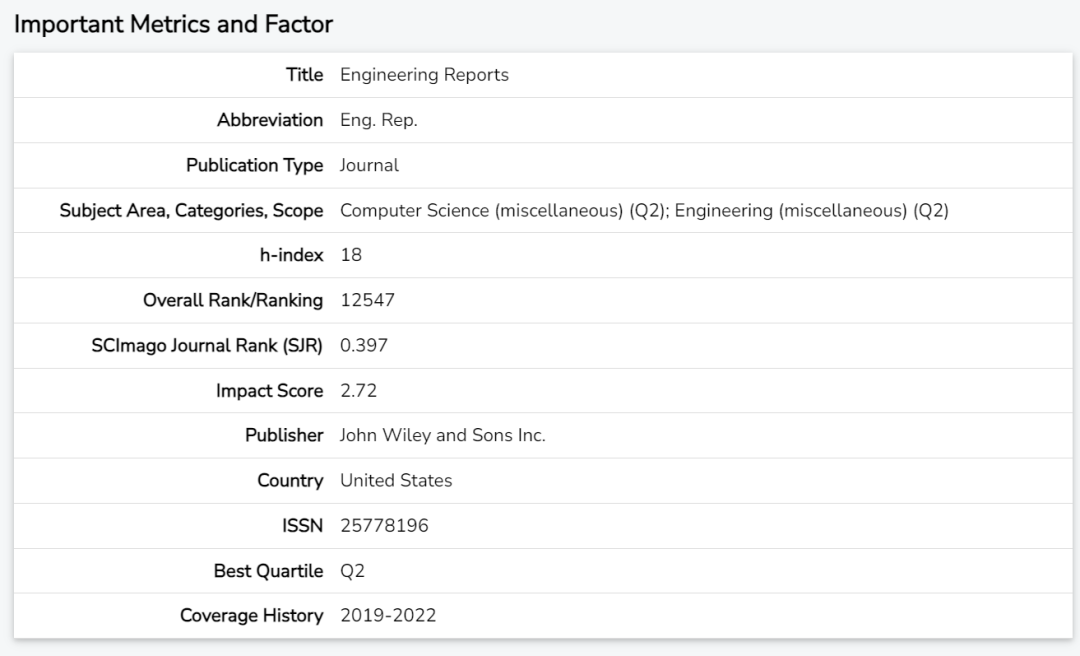Select the h-index value 18
The width and height of the screenshot is (1080, 656).
(x=351, y=255)
